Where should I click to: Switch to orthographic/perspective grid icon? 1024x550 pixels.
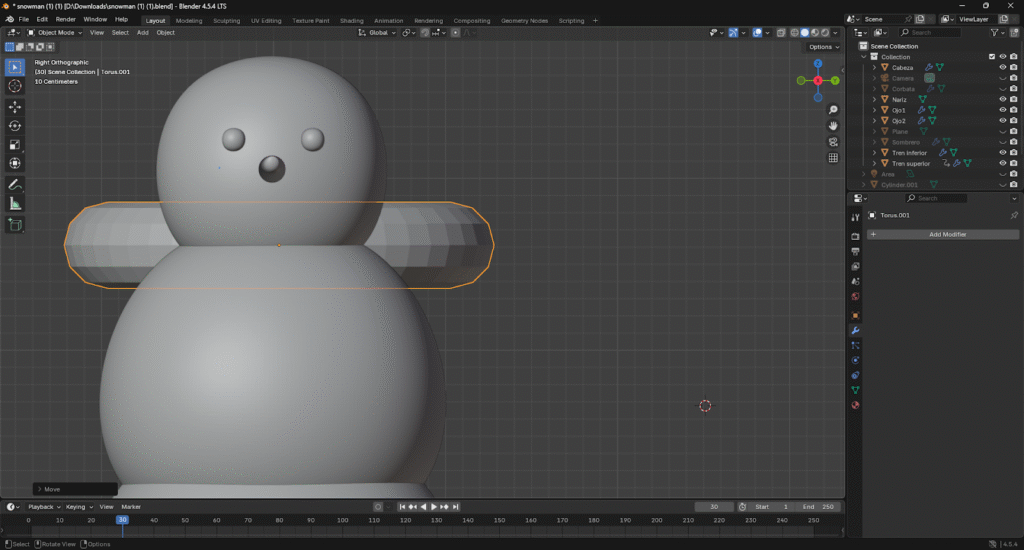pos(833,158)
